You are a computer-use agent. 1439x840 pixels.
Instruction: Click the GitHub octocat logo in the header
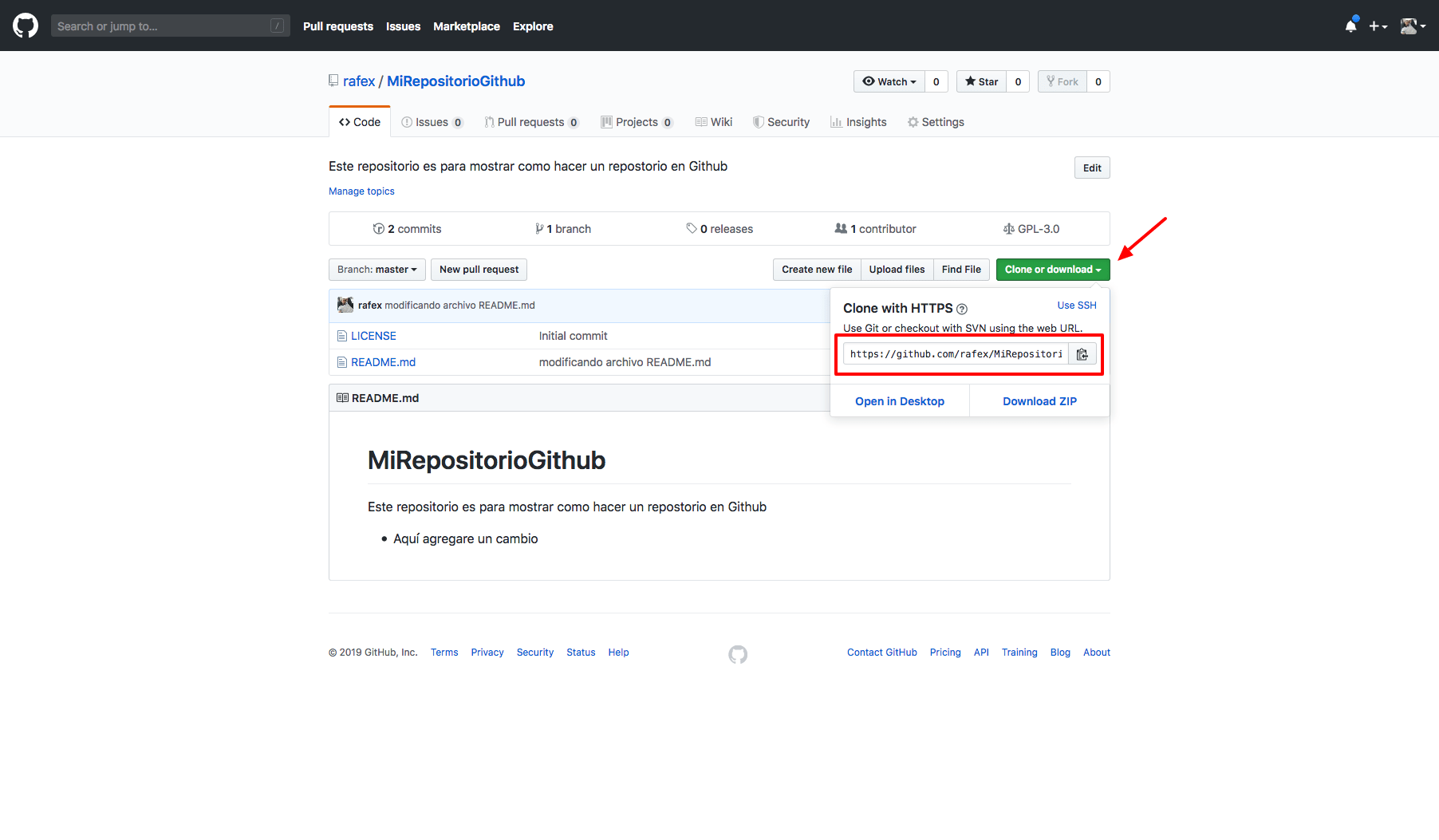click(x=25, y=25)
